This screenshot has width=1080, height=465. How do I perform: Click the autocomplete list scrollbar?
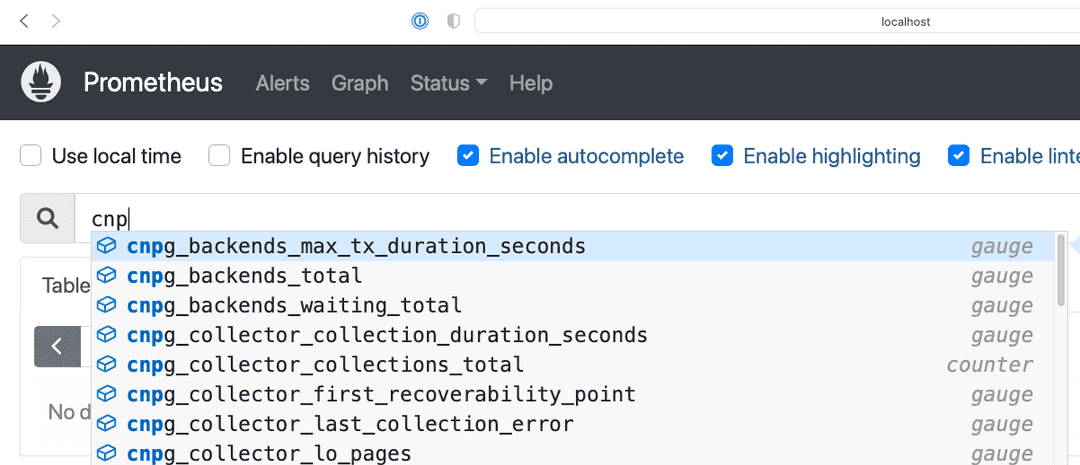1060,270
